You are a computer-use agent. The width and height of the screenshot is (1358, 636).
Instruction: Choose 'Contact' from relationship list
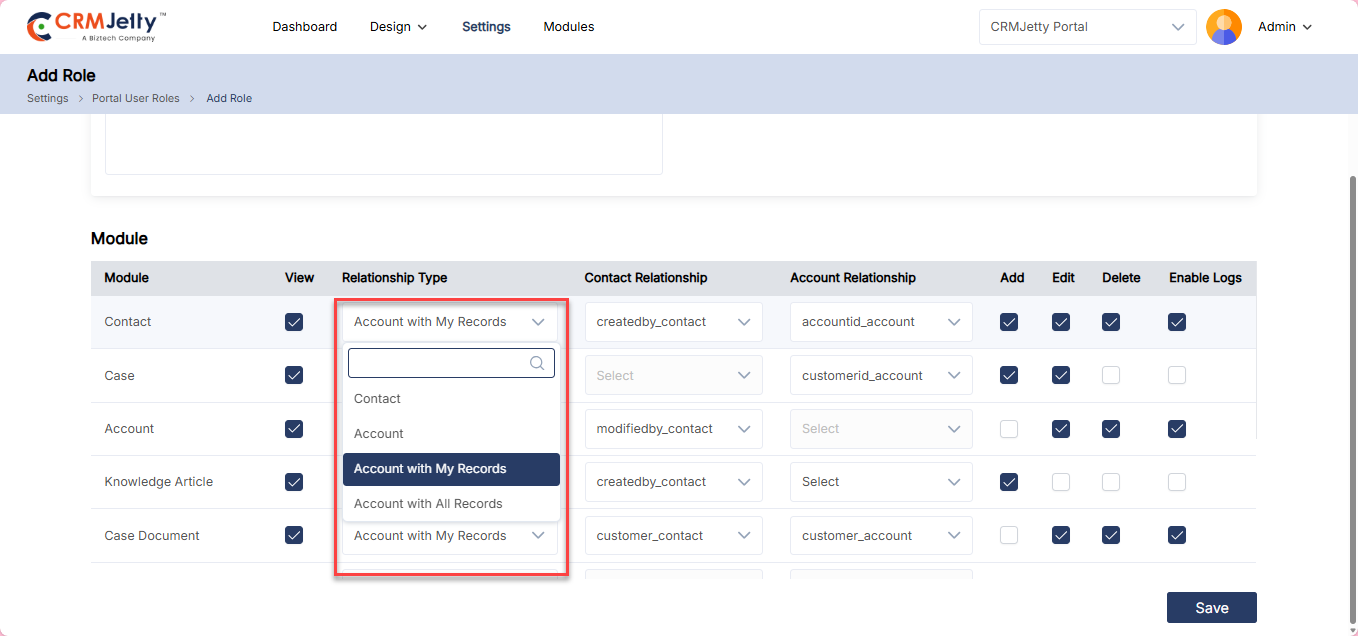pyautogui.click(x=377, y=399)
